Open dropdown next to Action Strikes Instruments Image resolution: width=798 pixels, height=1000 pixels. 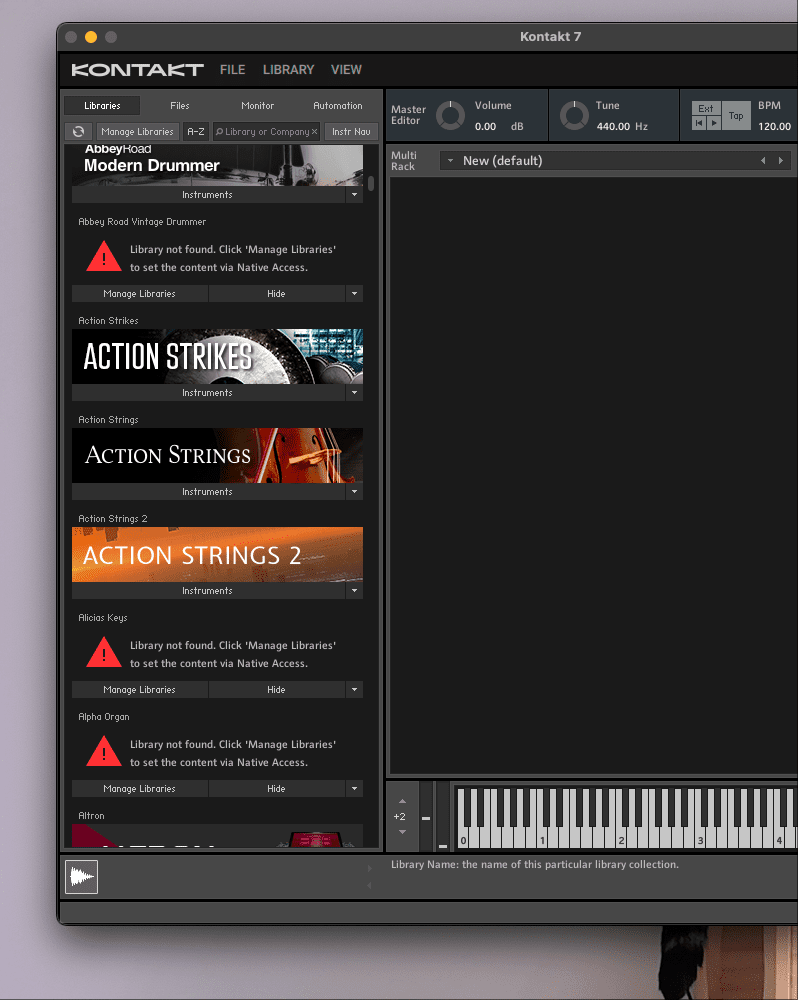pyautogui.click(x=355, y=393)
